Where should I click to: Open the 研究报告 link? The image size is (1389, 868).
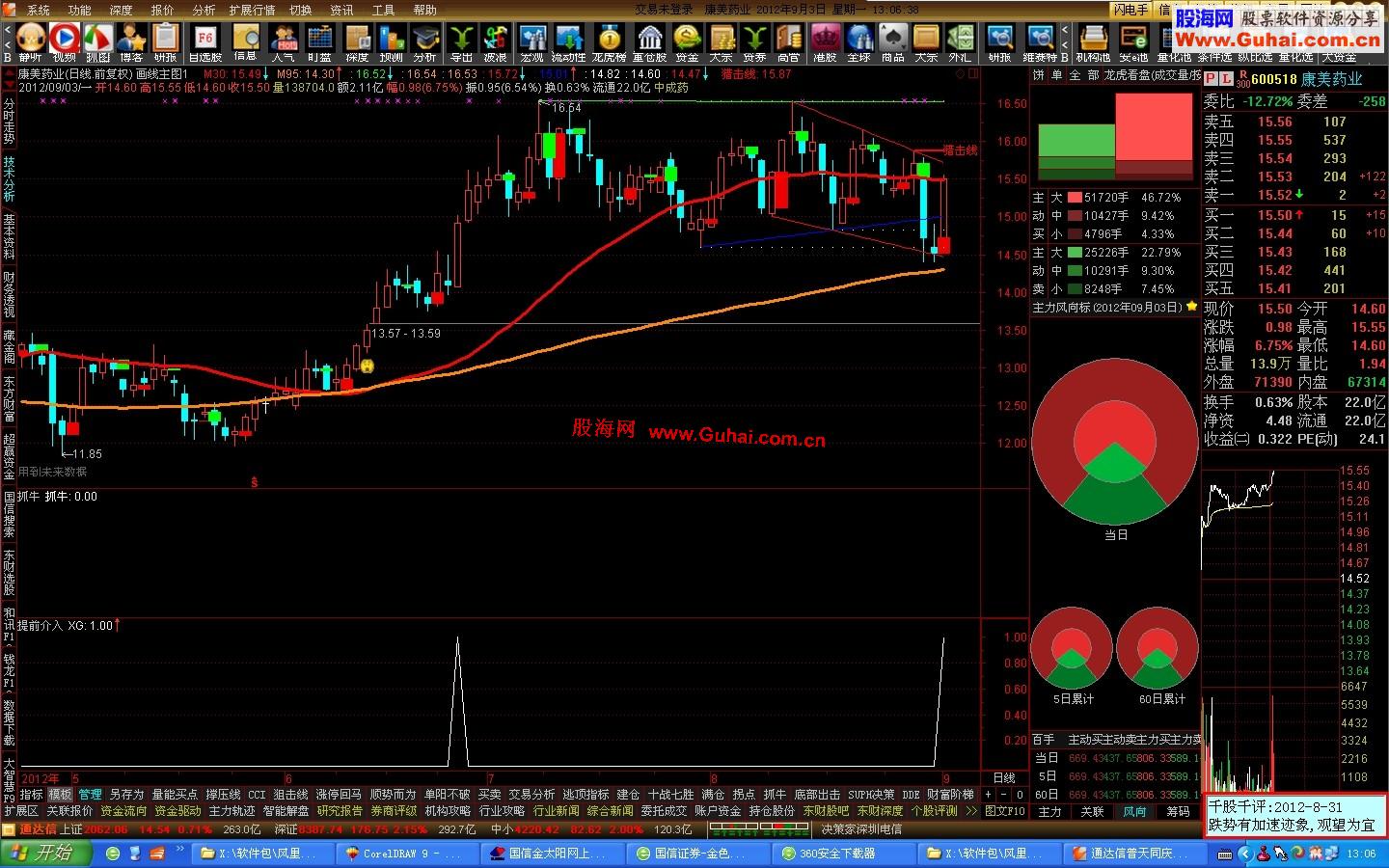(340, 811)
